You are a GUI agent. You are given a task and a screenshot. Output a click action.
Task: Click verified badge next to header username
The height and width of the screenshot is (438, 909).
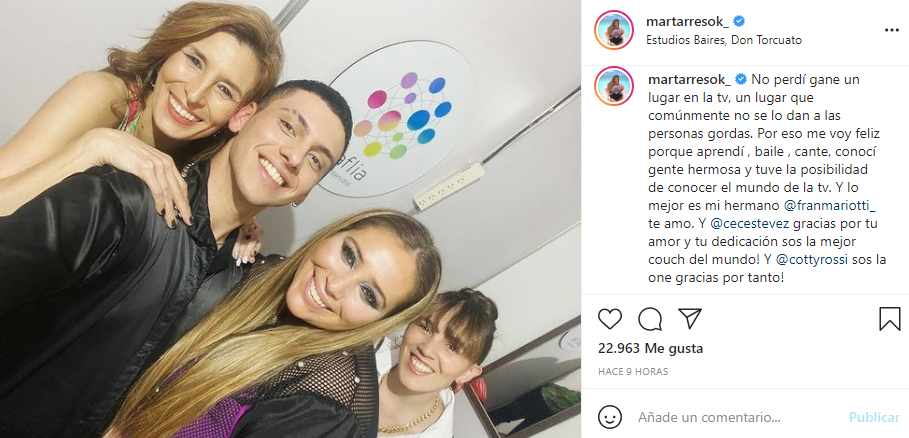click(739, 21)
